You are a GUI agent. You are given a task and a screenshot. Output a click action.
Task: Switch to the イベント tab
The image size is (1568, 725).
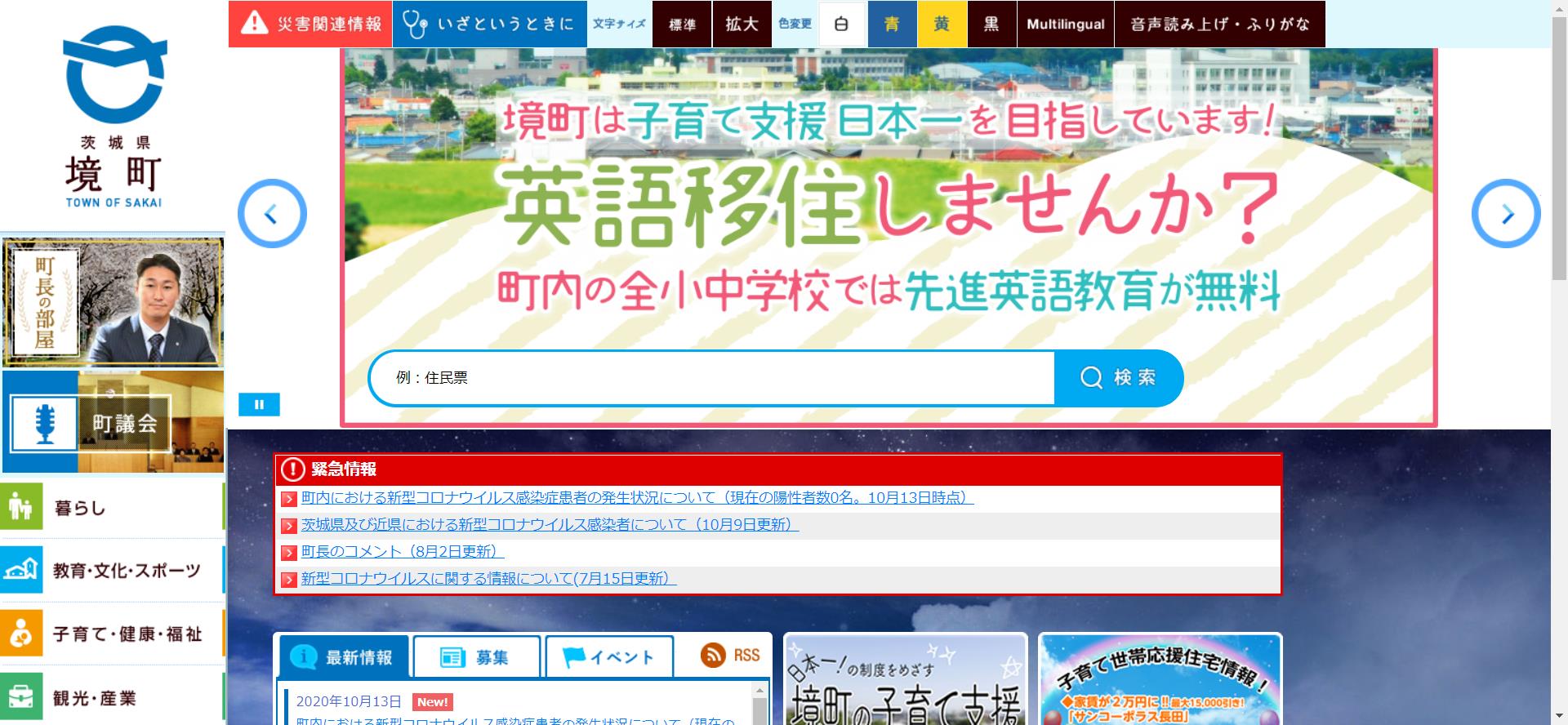(x=609, y=656)
